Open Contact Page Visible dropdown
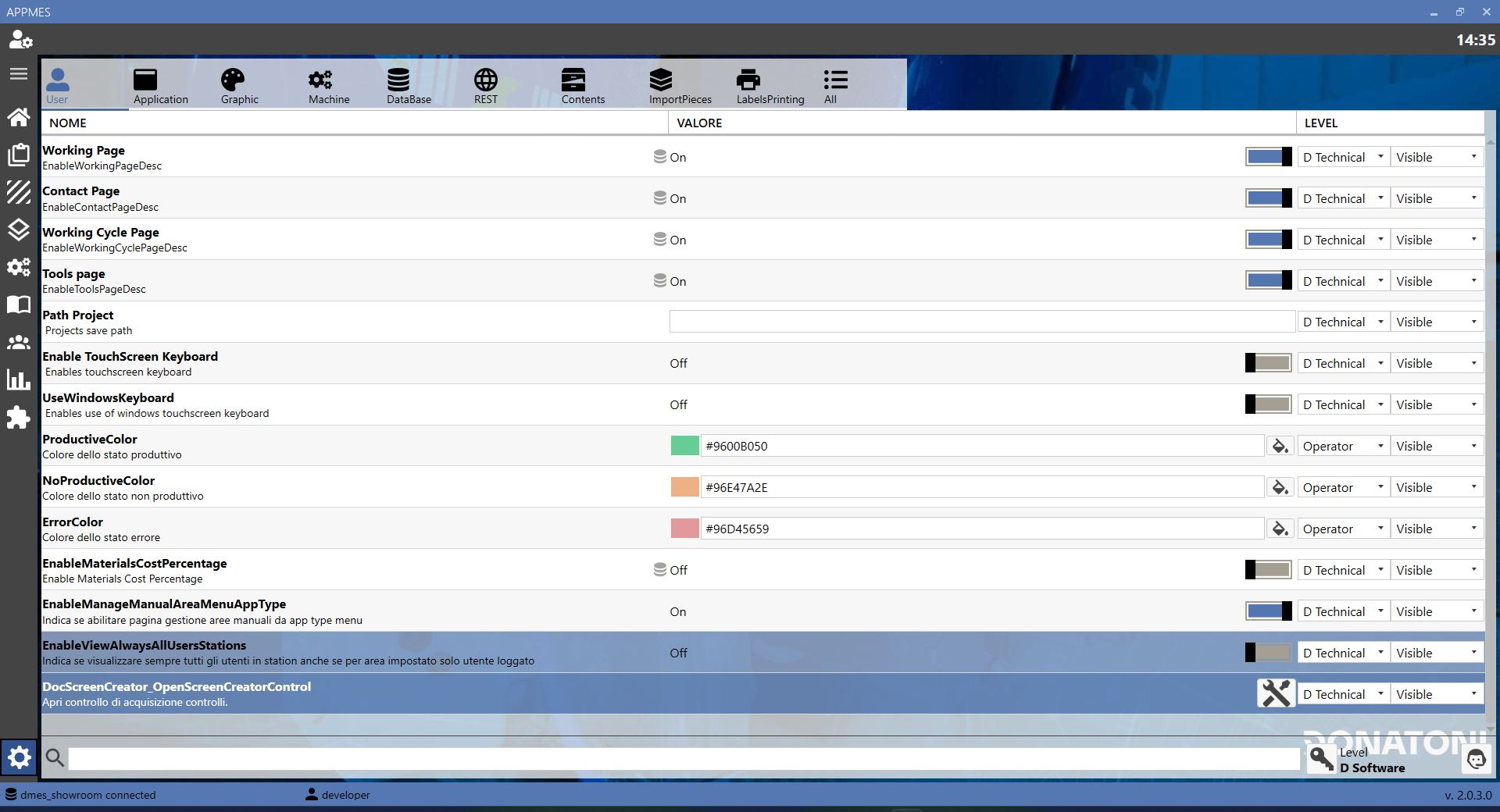Image resolution: width=1500 pixels, height=812 pixels. pos(1437,198)
